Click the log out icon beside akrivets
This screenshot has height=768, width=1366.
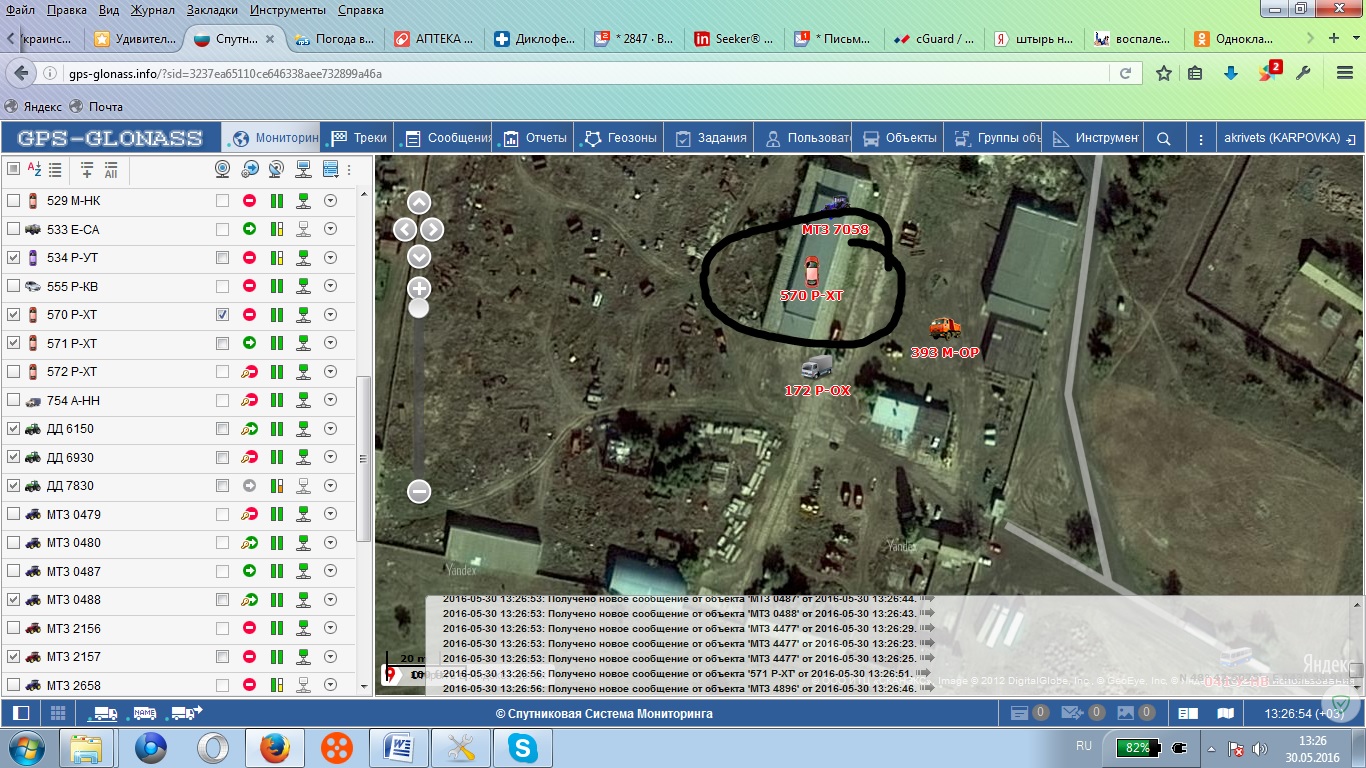(x=1351, y=138)
